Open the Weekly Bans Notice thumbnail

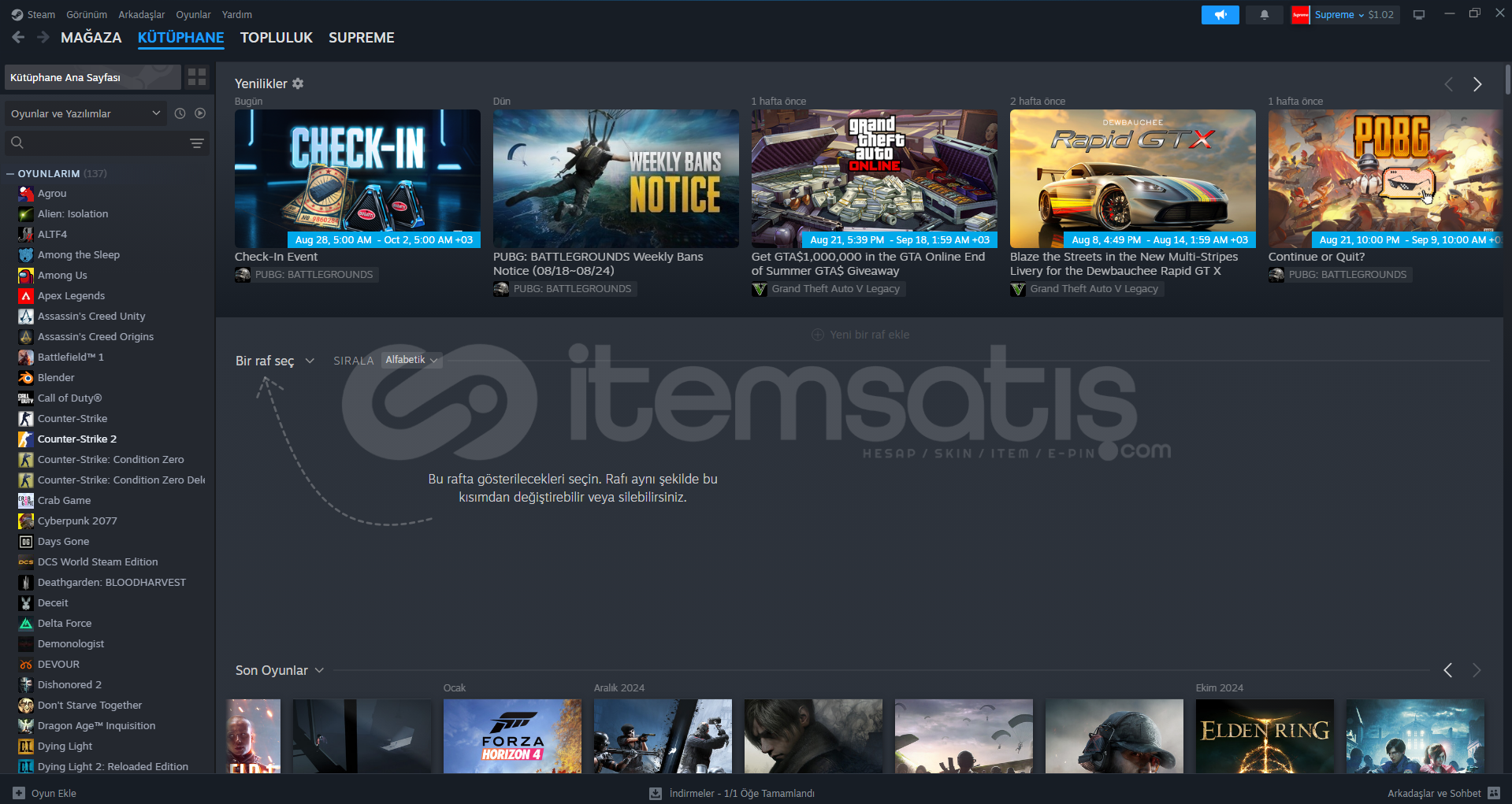point(616,179)
